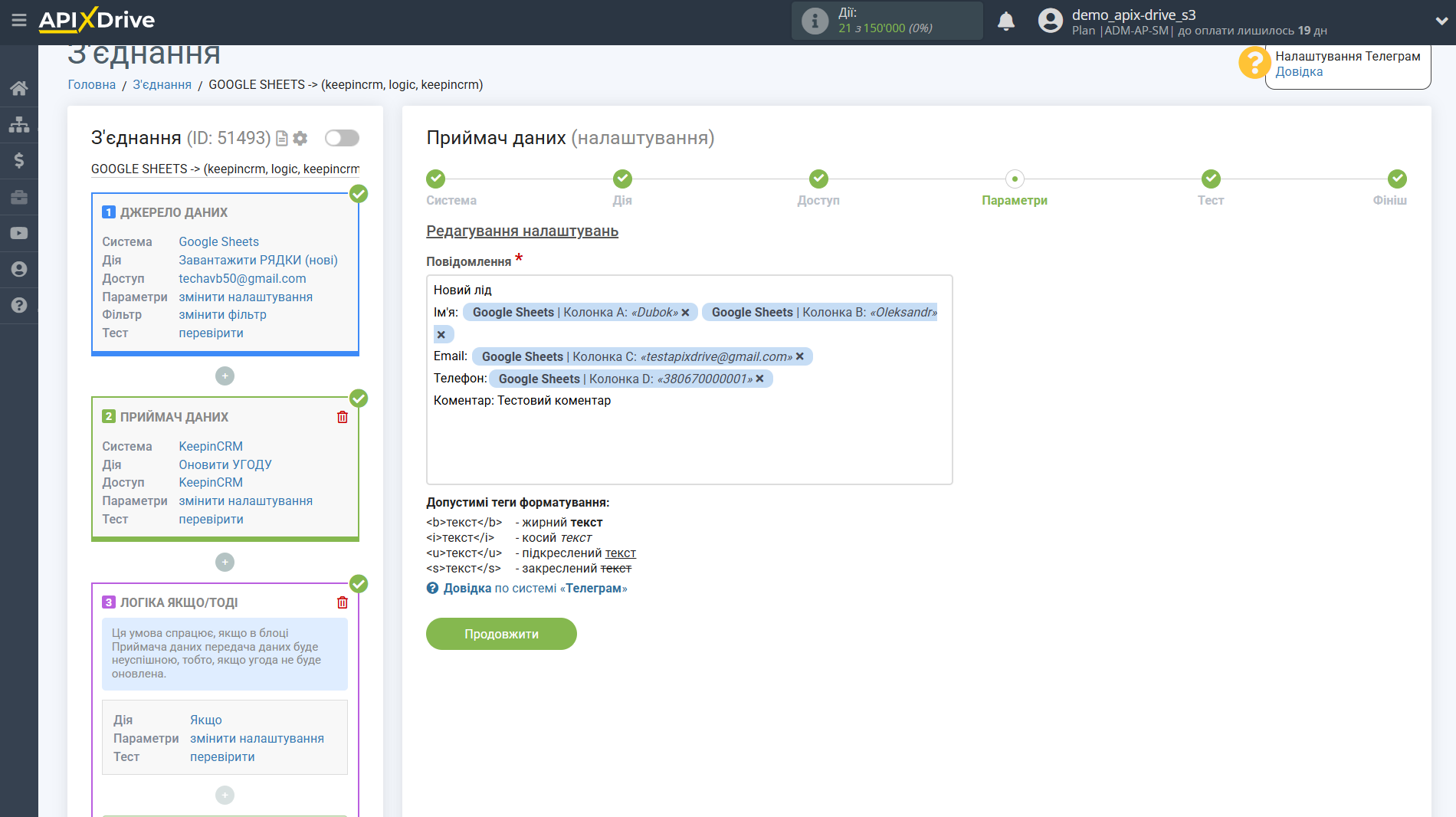This screenshot has width=1456, height=817.
Task: Open the Довідка link in Telegram help box
Action: tap(1299, 72)
